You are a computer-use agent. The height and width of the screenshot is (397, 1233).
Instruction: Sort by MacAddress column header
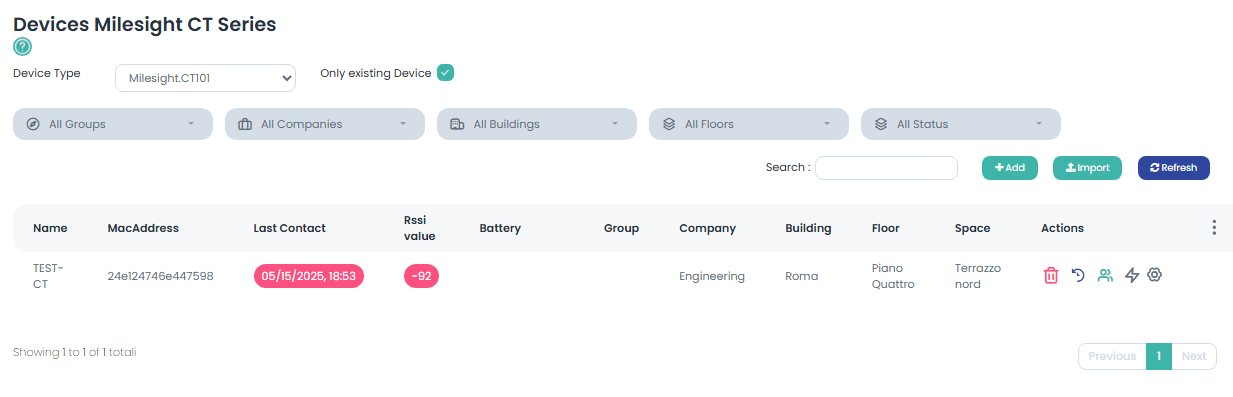143,228
